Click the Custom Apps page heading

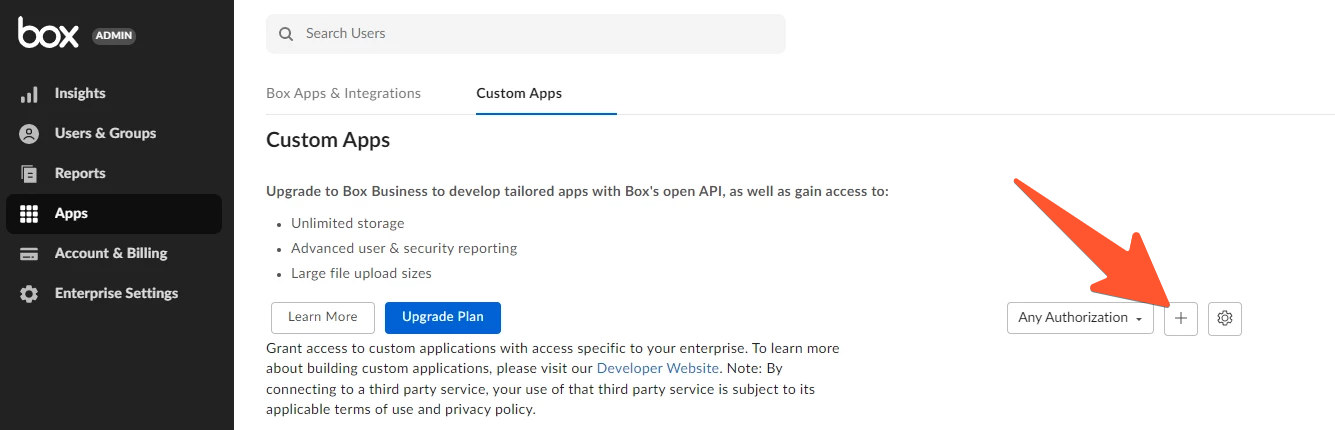[328, 140]
